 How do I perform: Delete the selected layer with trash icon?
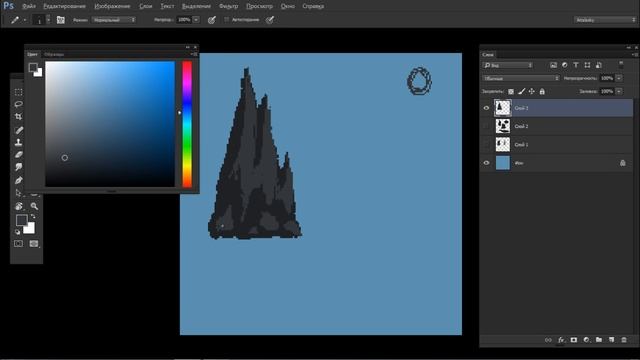[x=624, y=340]
